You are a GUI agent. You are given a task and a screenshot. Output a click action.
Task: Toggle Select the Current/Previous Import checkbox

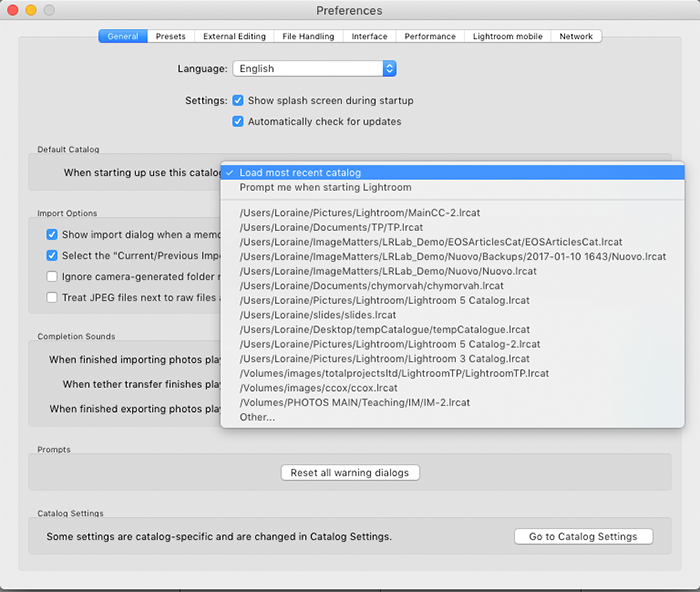[x=52, y=255]
